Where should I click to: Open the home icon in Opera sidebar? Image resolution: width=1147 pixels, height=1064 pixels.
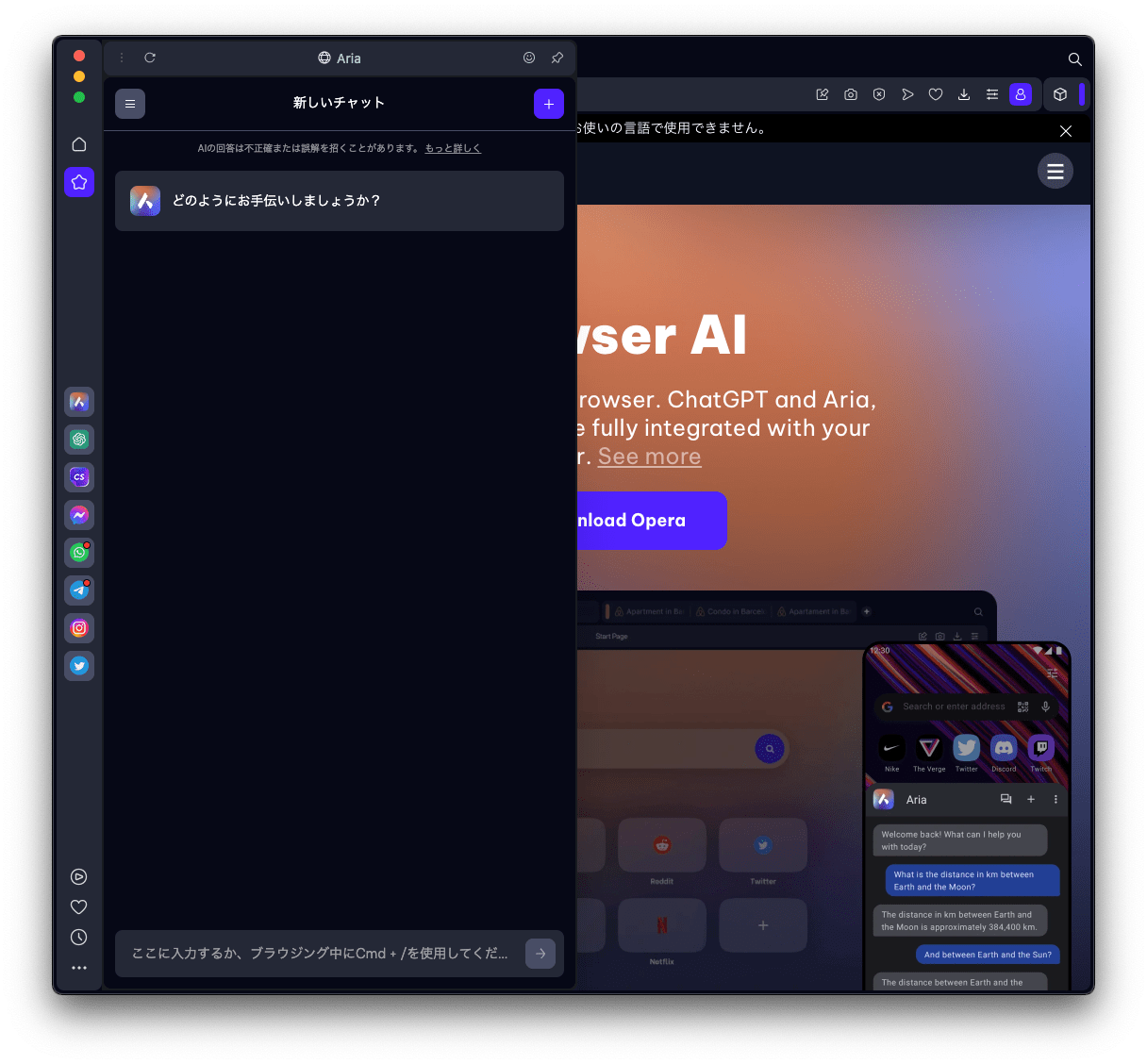click(79, 144)
